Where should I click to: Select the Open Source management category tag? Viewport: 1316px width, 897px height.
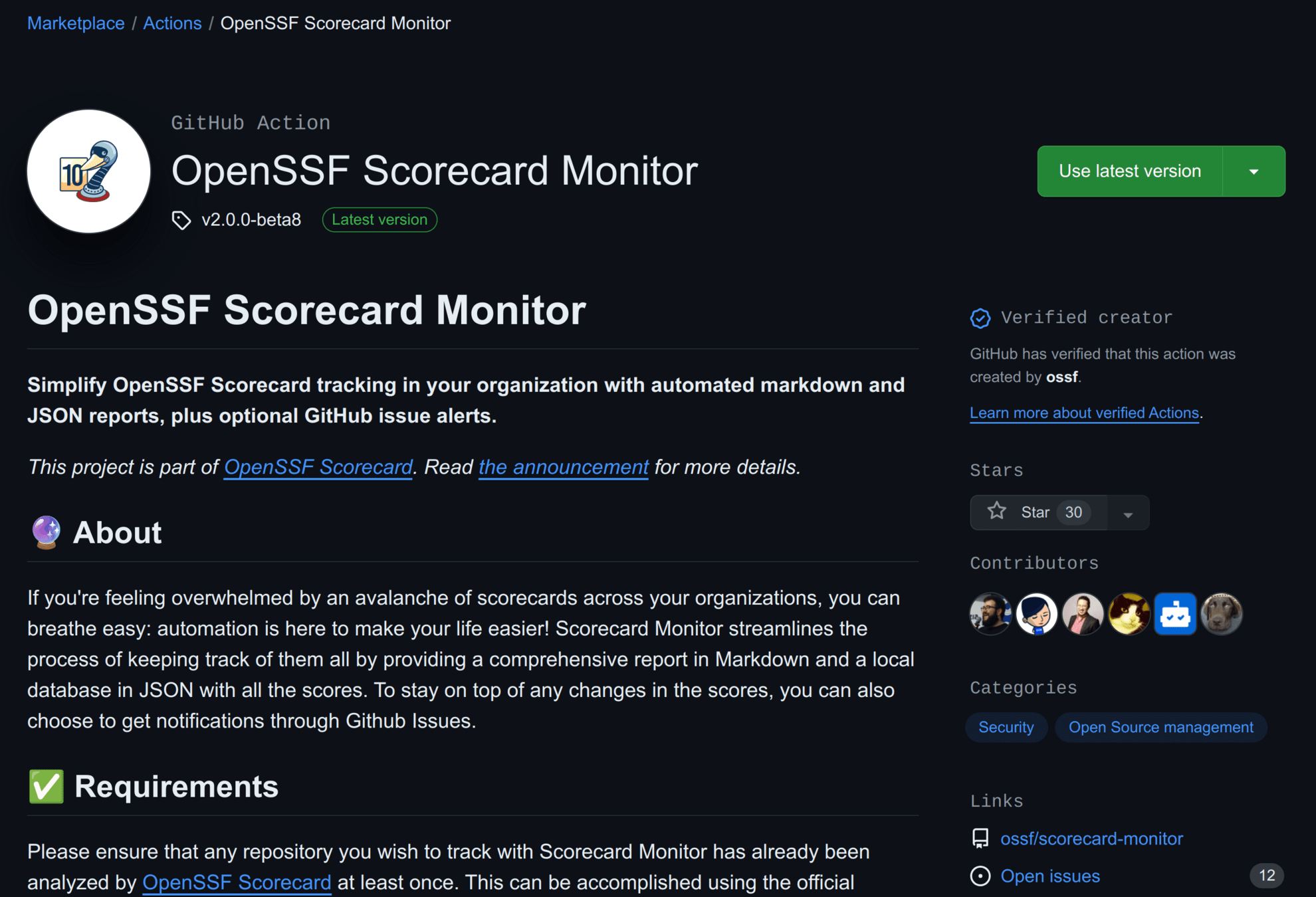(x=1160, y=728)
